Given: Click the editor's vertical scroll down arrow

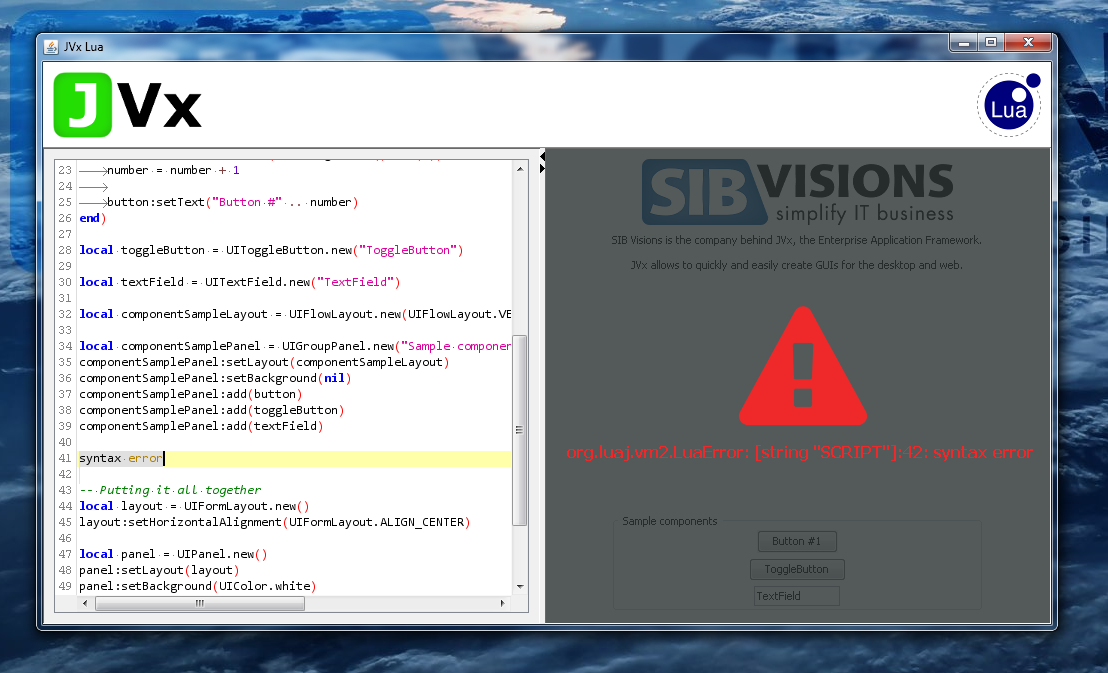Looking at the screenshot, I should pos(520,587).
